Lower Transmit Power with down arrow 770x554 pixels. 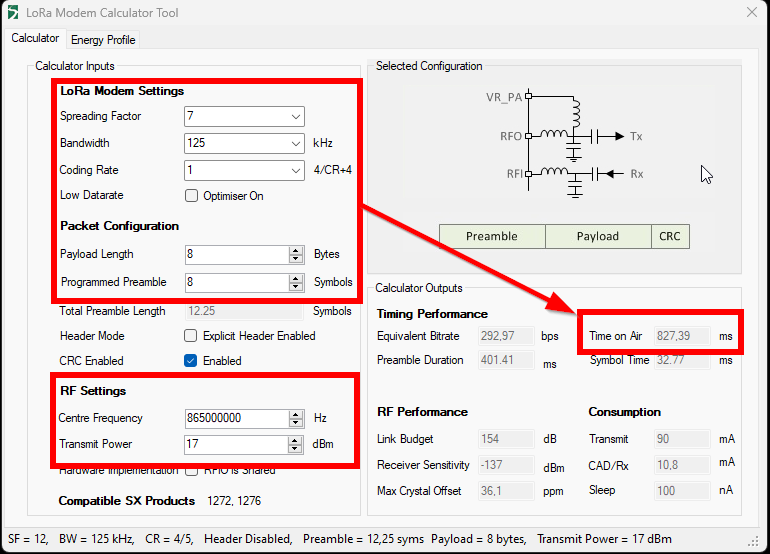click(296, 450)
